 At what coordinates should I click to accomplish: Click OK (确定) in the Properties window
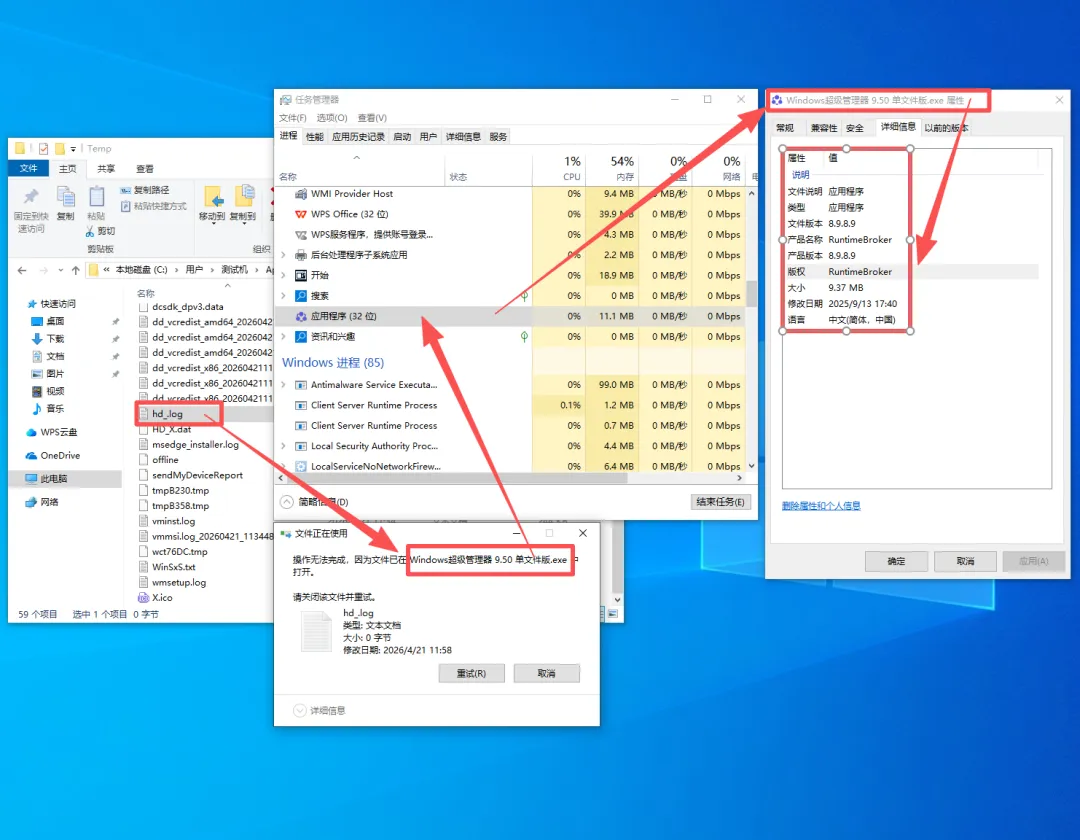click(896, 561)
